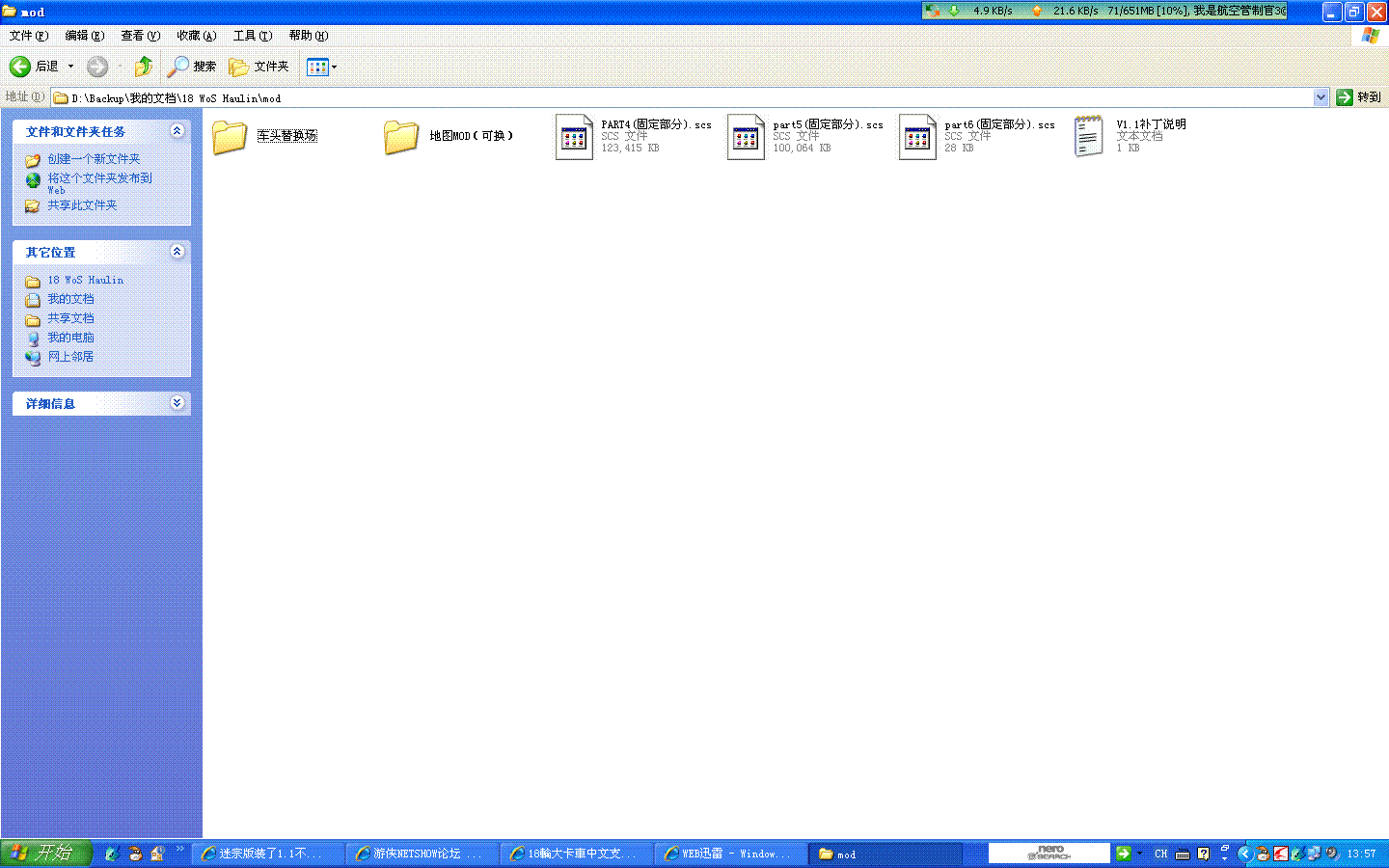Open the Nero search options dropdown arrow
This screenshot has width=1389, height=868.
pos(1139,854)
